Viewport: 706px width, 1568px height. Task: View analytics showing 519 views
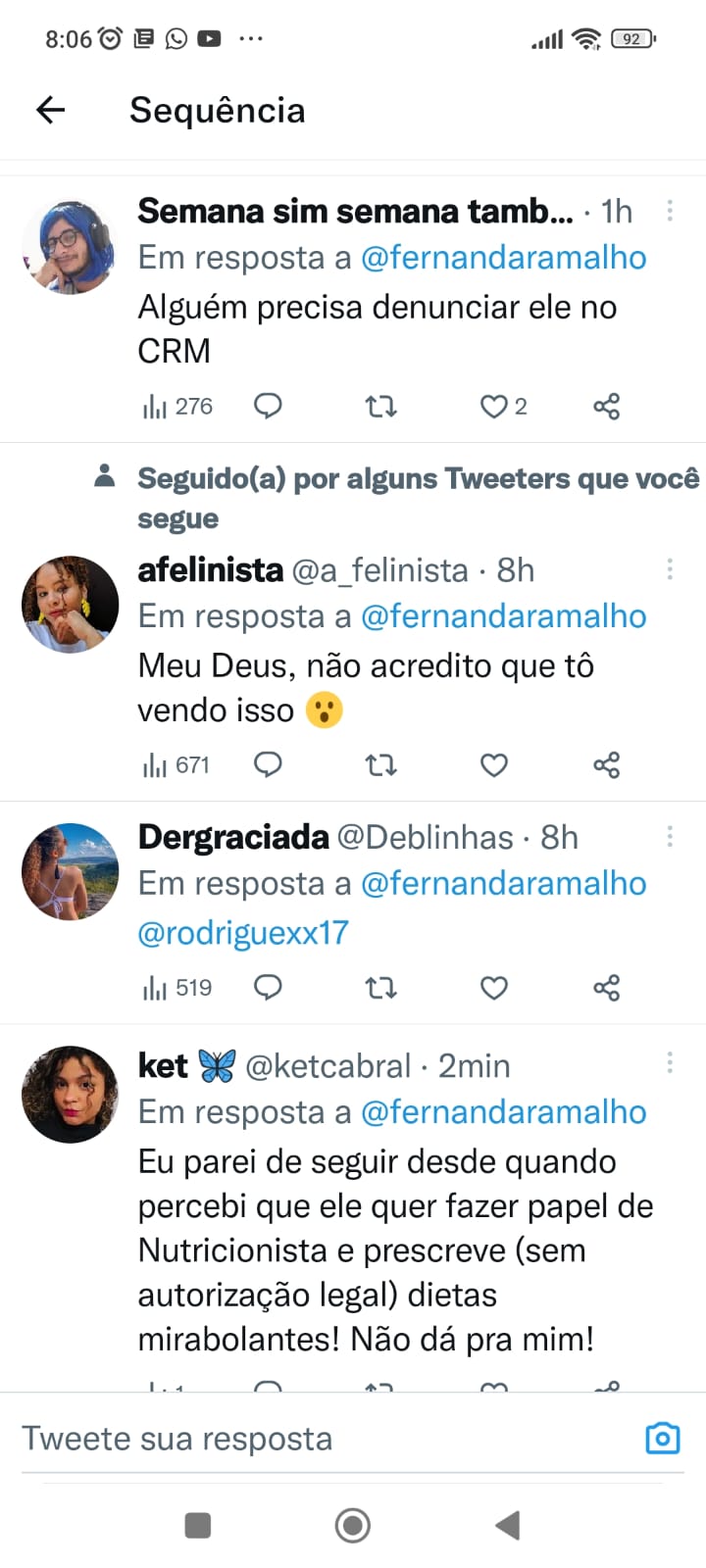pos(177,988)
